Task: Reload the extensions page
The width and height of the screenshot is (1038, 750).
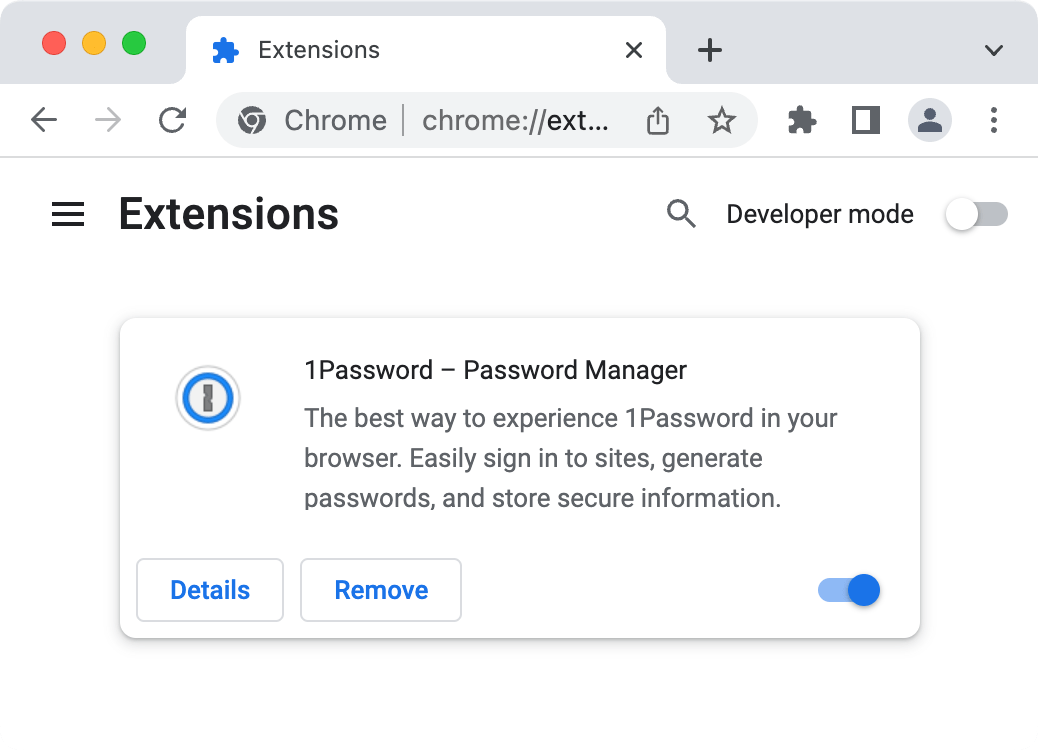Action: [x=173, y=120]
